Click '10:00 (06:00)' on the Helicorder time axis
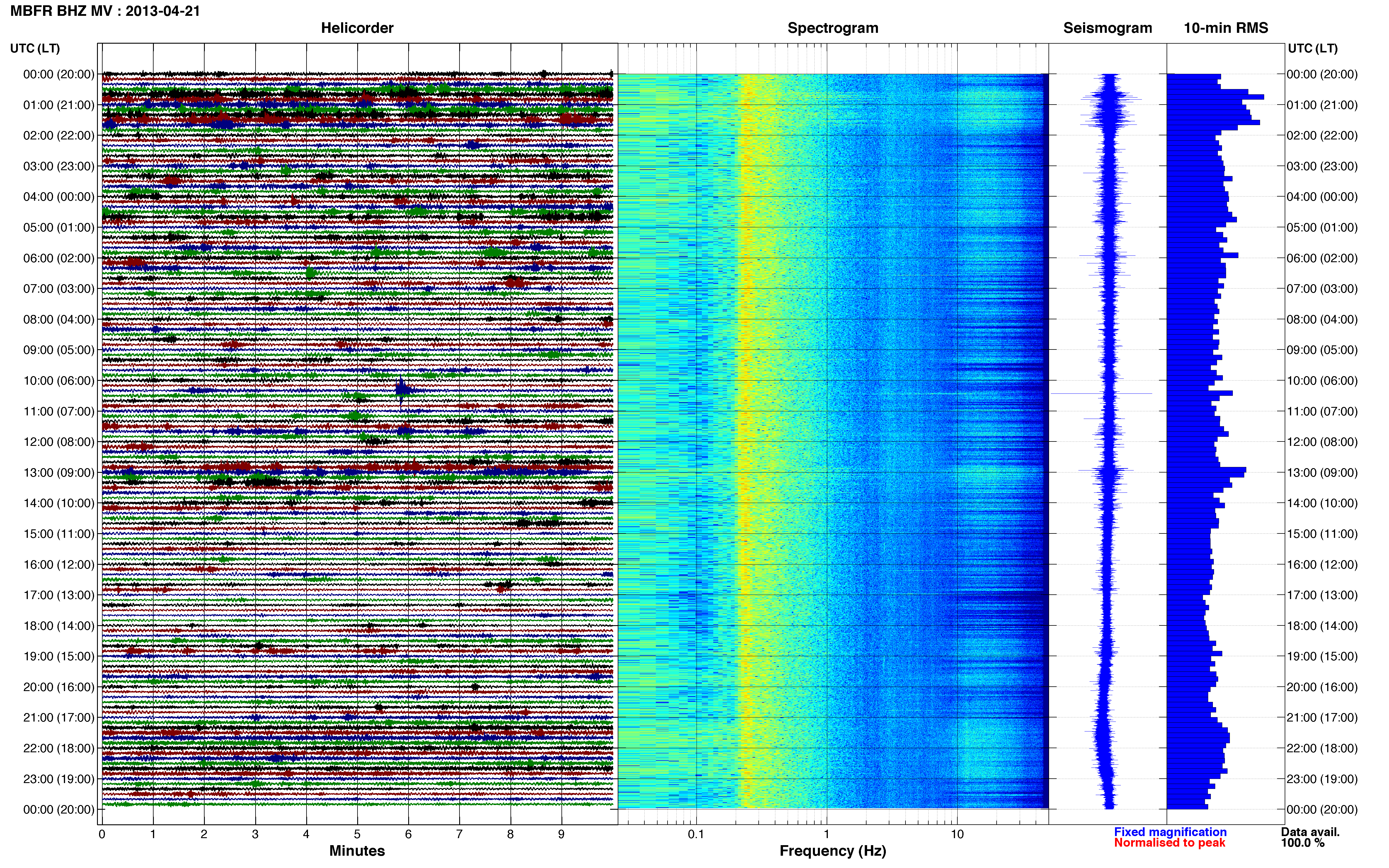1389x868 pixels. coord(59,381)
